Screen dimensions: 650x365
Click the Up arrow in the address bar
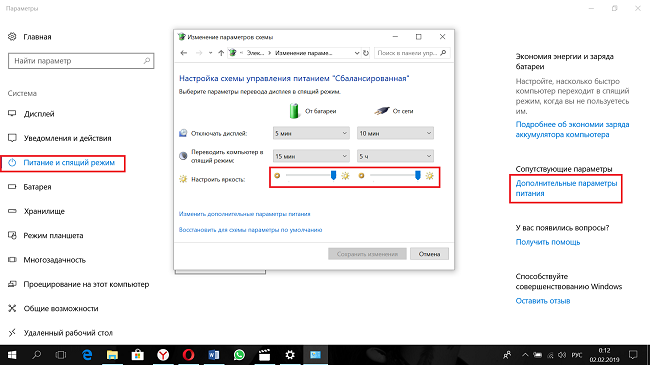(x=221, y=53)
